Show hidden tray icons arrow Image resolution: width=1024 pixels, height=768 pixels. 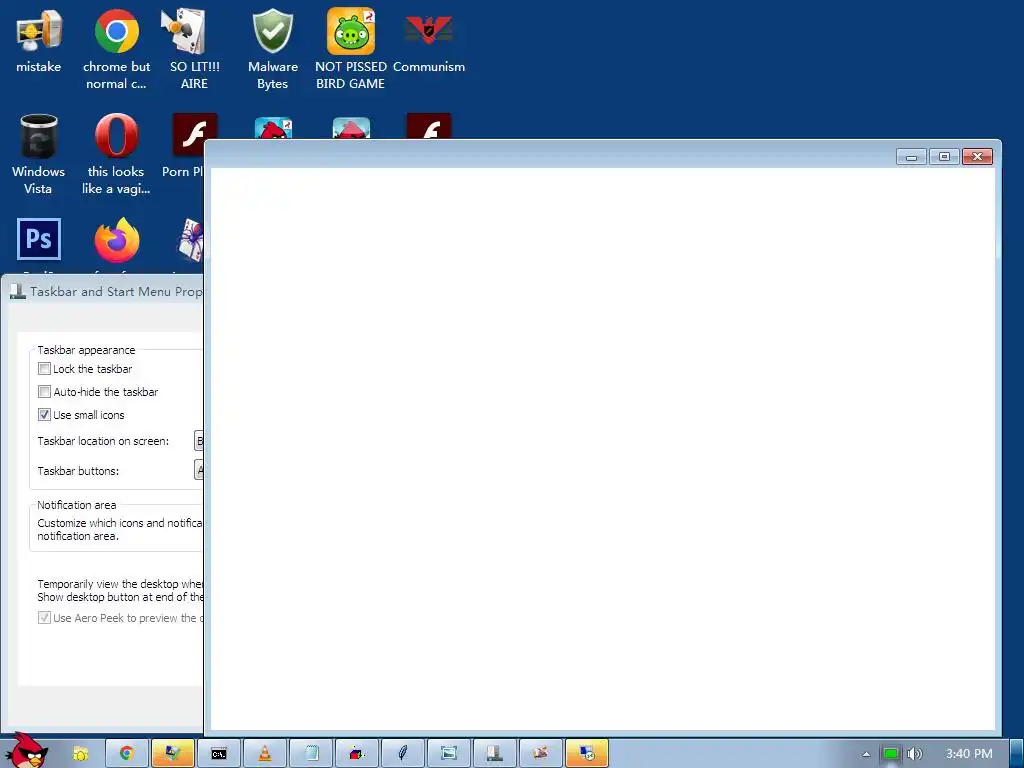click(866, 754)
